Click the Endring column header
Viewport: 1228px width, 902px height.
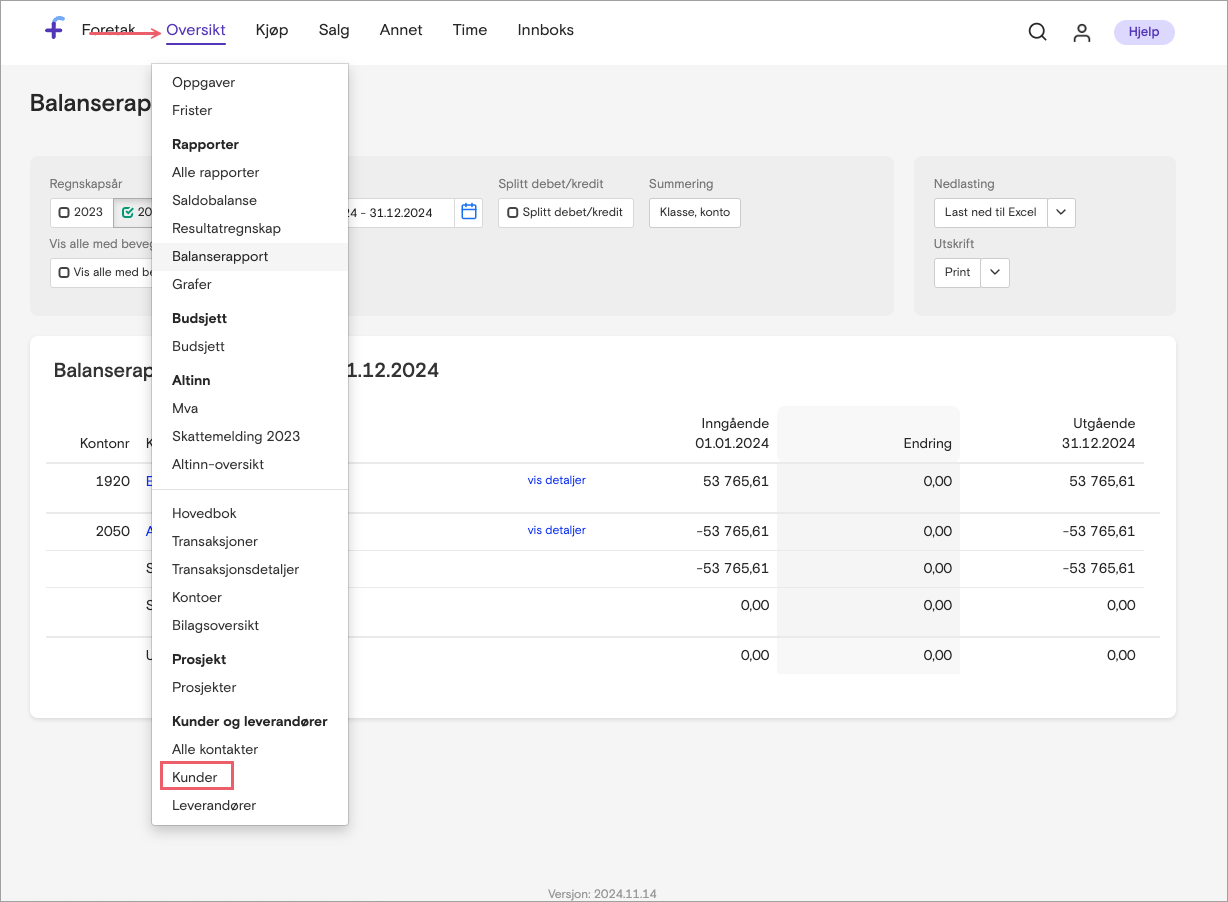click(x=927, y=443)
